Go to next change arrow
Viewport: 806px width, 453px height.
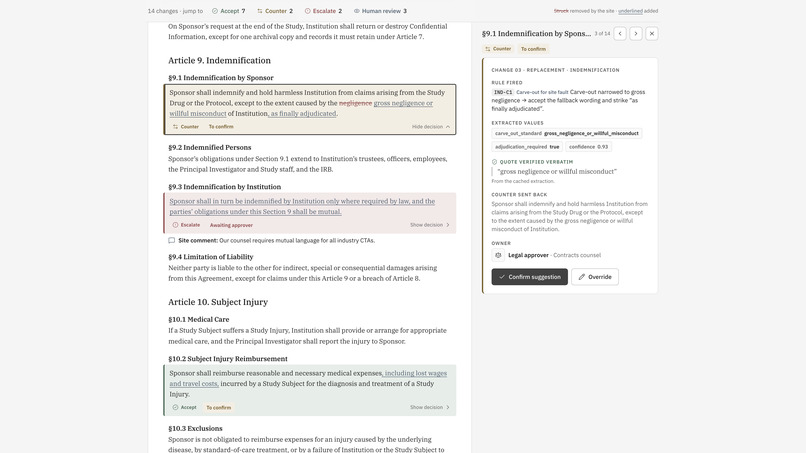636,33
